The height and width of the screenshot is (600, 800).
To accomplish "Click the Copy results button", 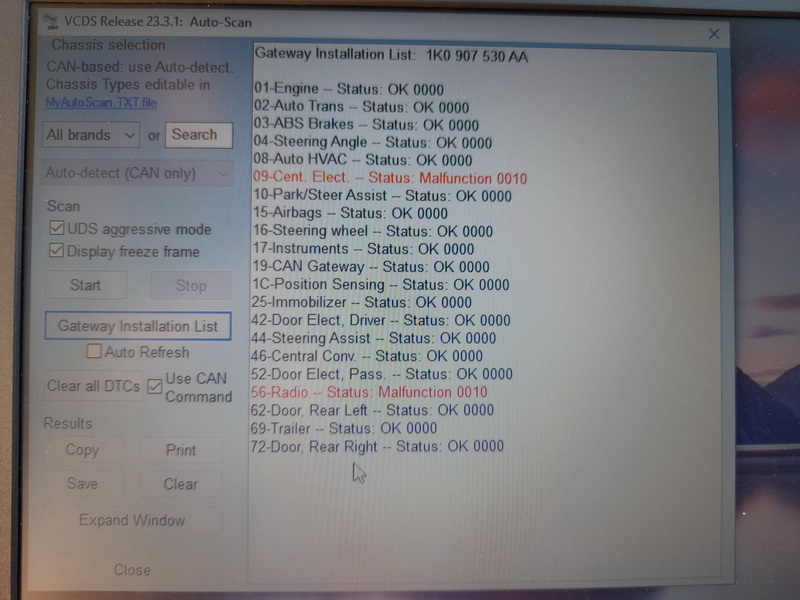I will (x=83, y=450).
